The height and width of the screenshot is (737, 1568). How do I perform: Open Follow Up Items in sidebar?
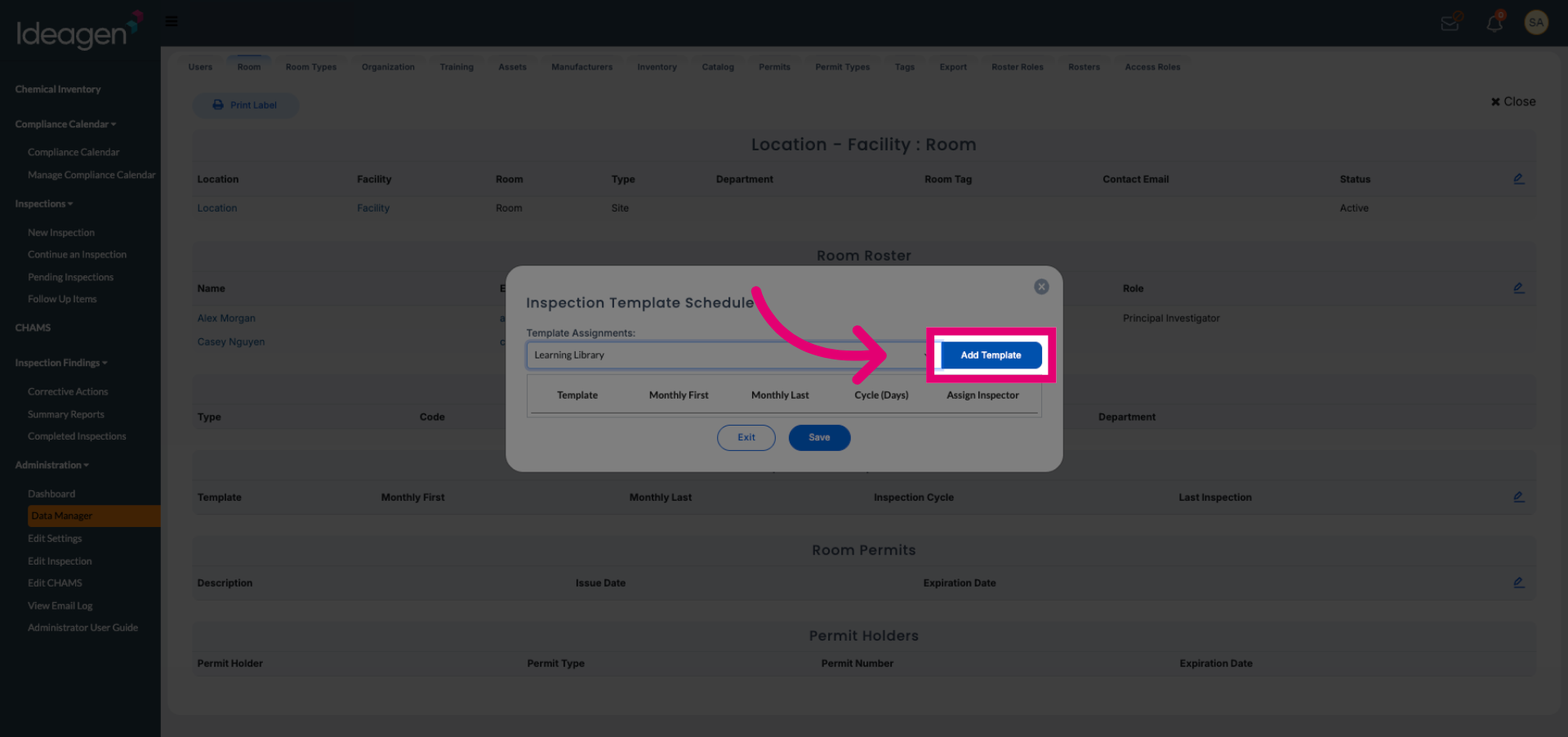tap(62, 299)
